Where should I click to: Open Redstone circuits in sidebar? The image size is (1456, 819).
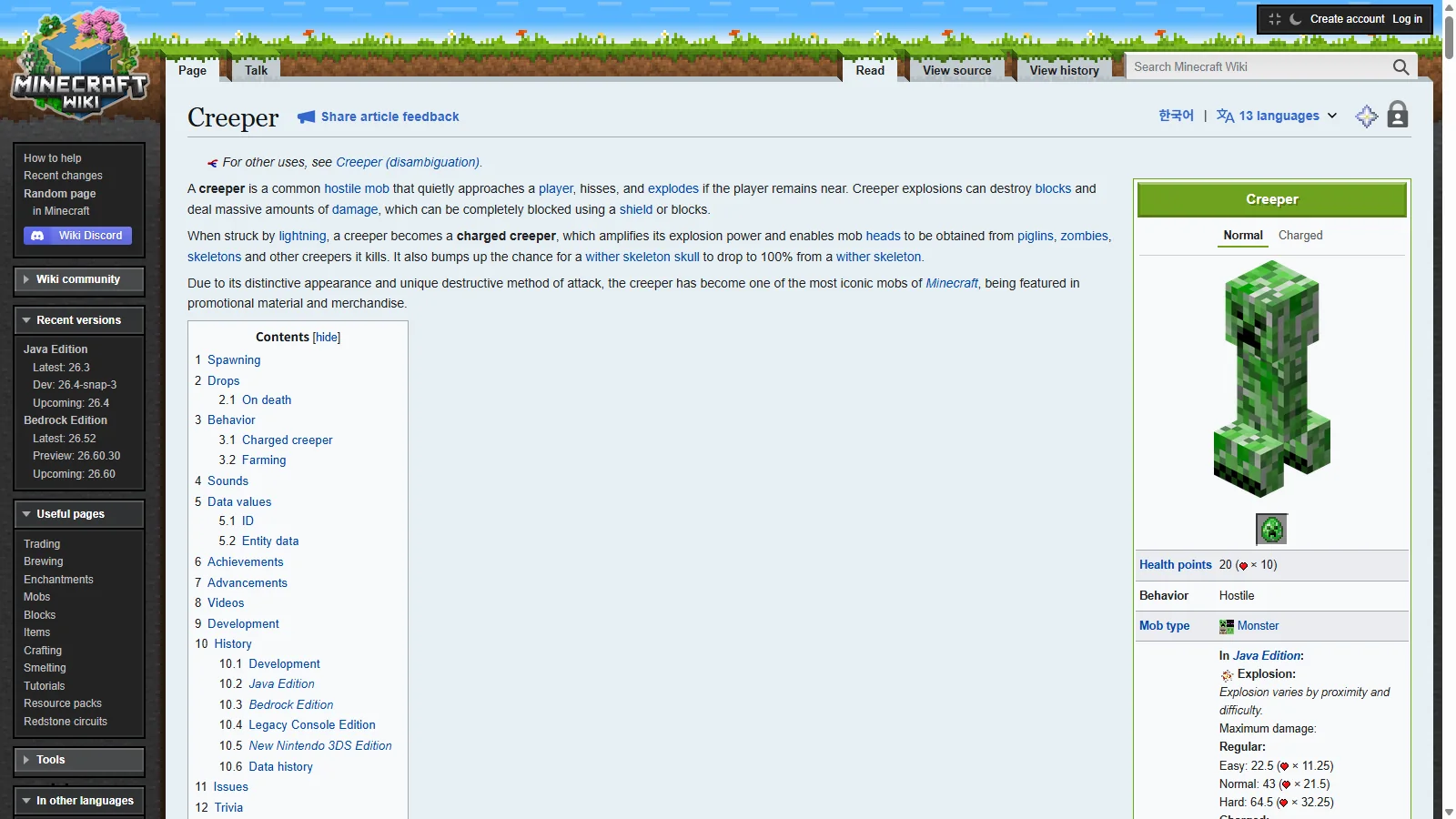click(66, 722)
